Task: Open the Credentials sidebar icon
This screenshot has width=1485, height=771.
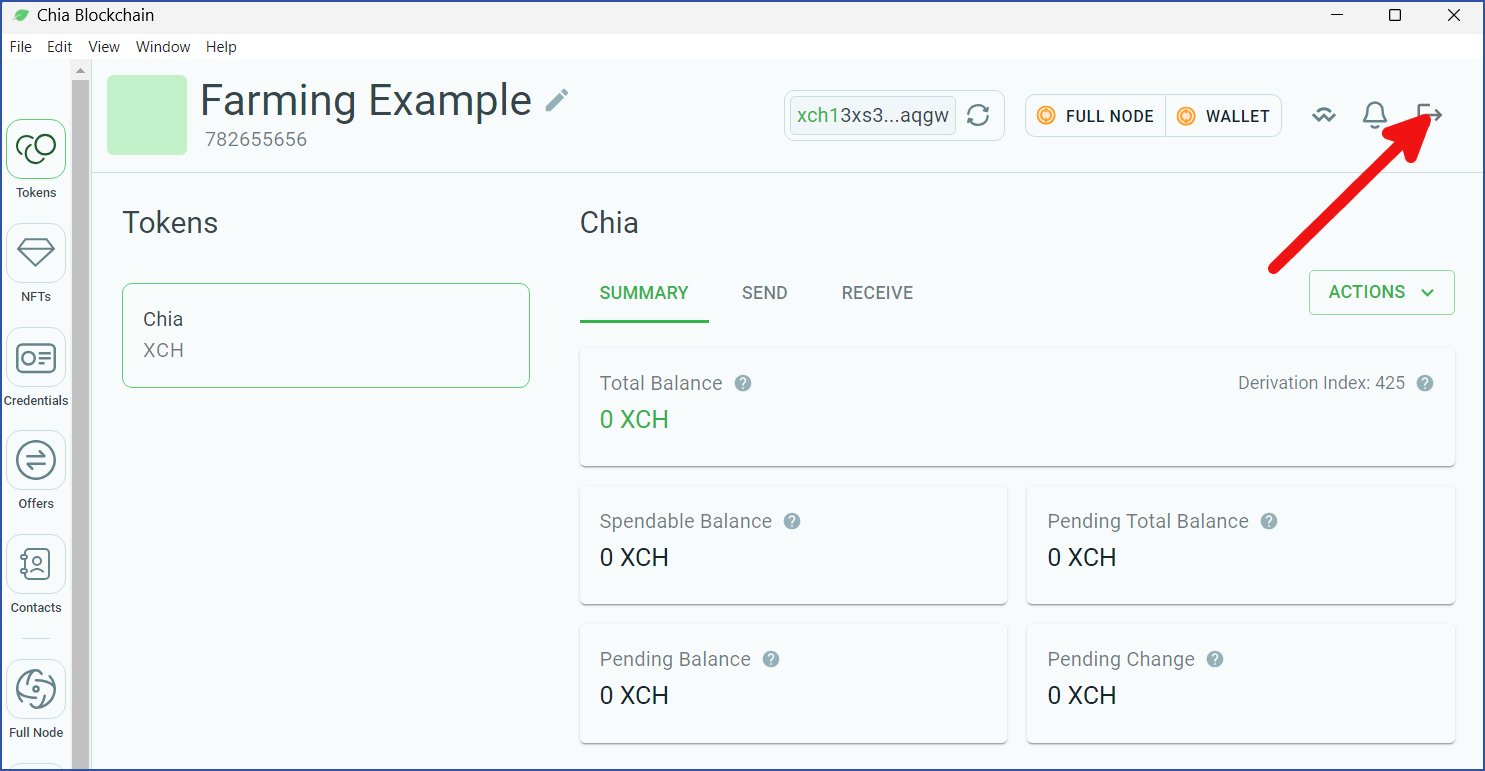Action: click(36, 357)
